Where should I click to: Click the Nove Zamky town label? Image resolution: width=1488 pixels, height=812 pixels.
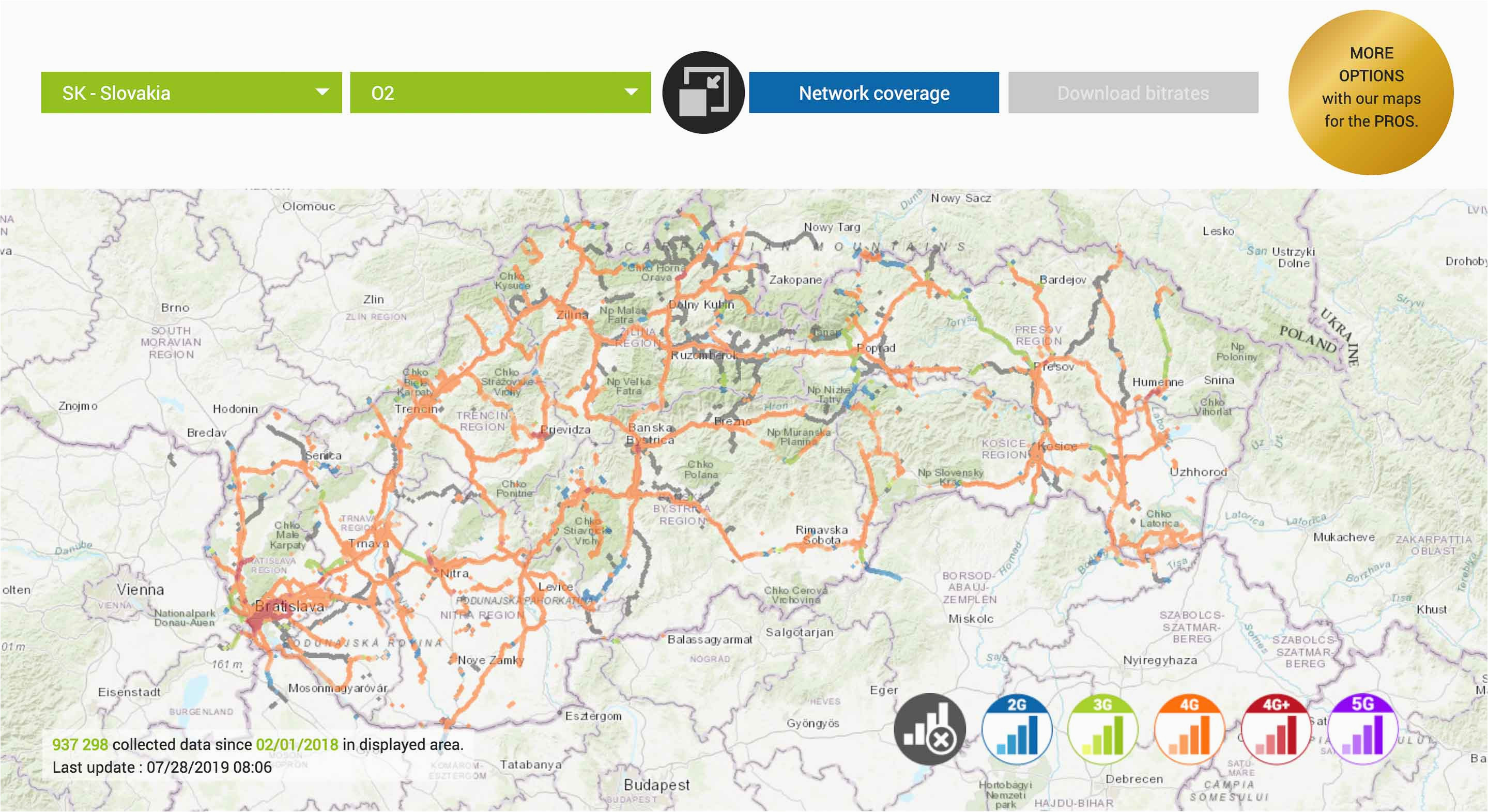(x=490, y=660)
